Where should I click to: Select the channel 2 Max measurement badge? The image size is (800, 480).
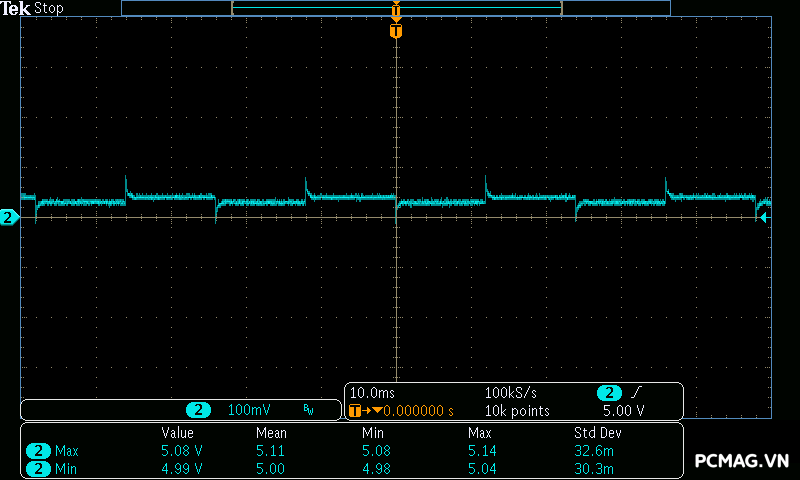pyautogui.click(x=40, y=451)
